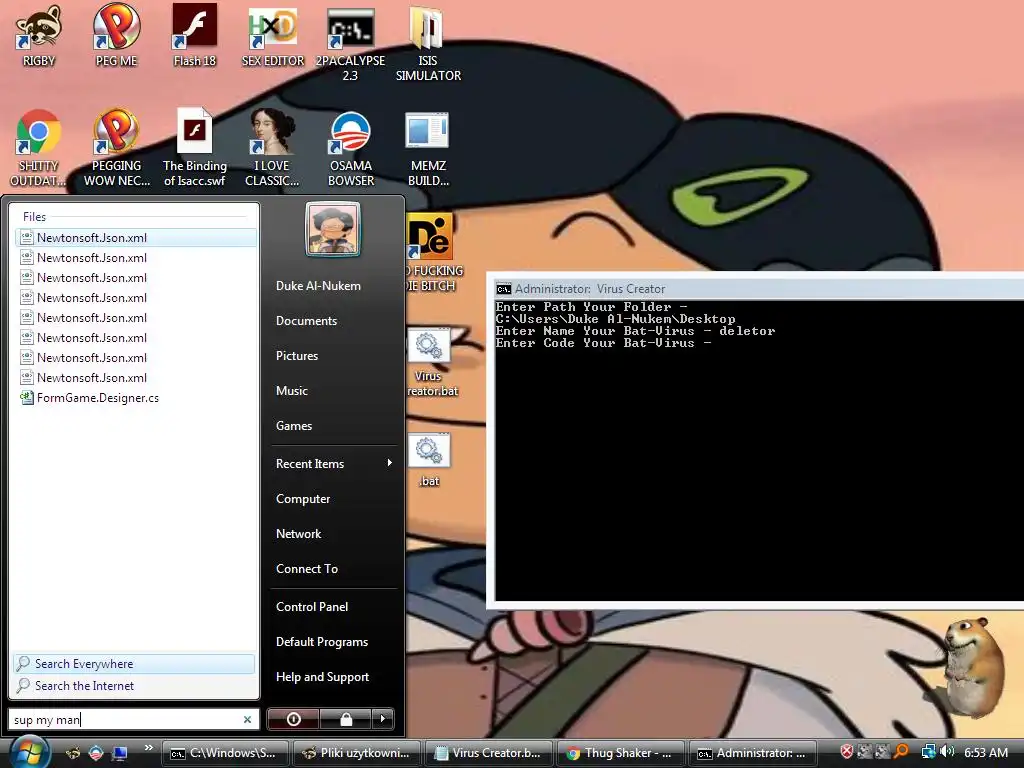Click the raccoon Quick Launch icon
Image resolution: width=1024 pixels, height=768 pixels.
click(x=73, y=753)
